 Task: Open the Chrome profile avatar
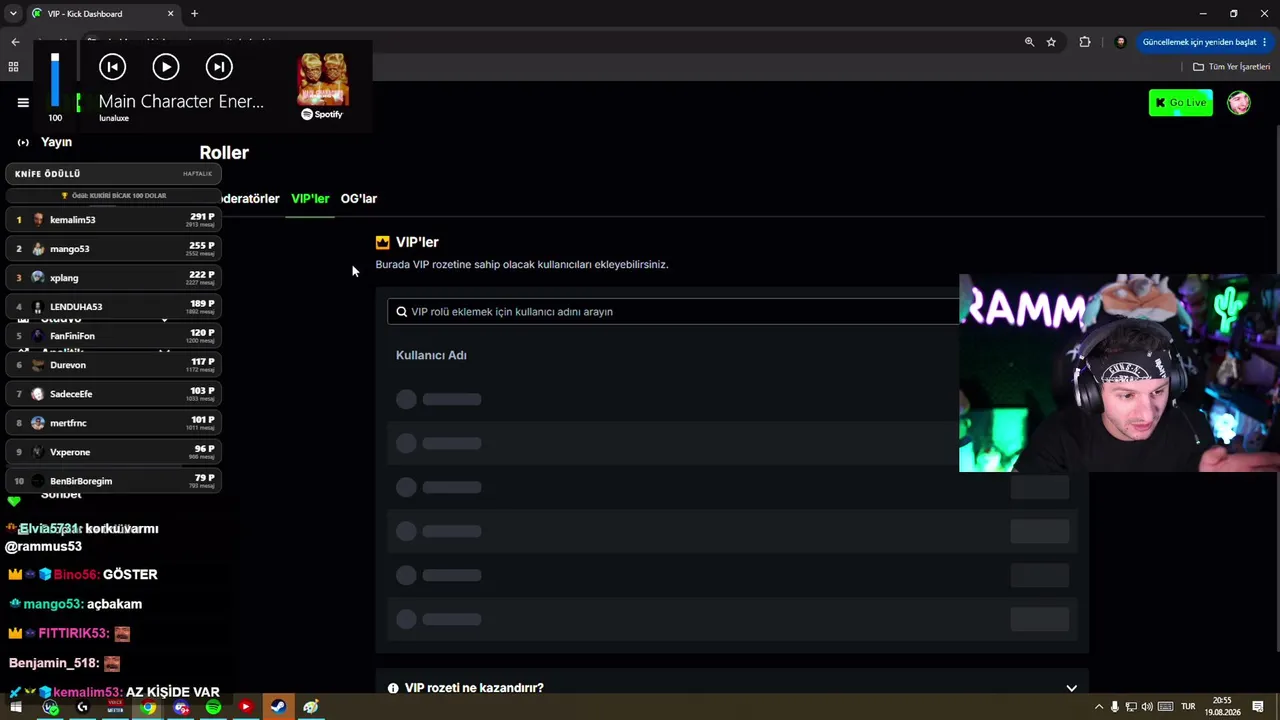point(1121,42)
